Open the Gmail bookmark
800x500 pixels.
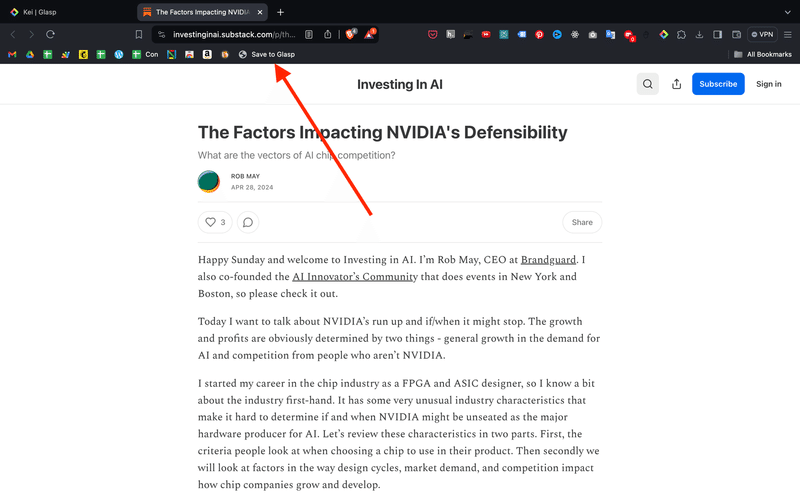click(x=12, y=54)
